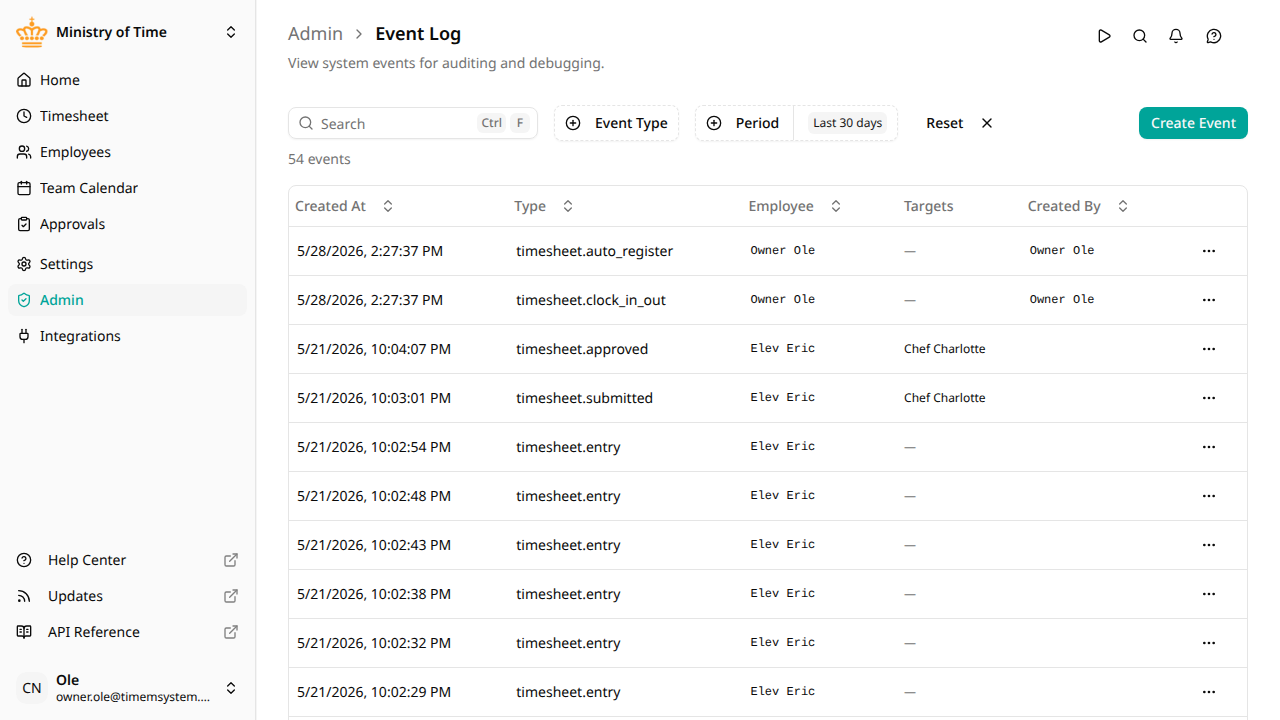The image size is (1280, 720).
Task: Click the help chat bubble icon
Action: click(1214, 36)
